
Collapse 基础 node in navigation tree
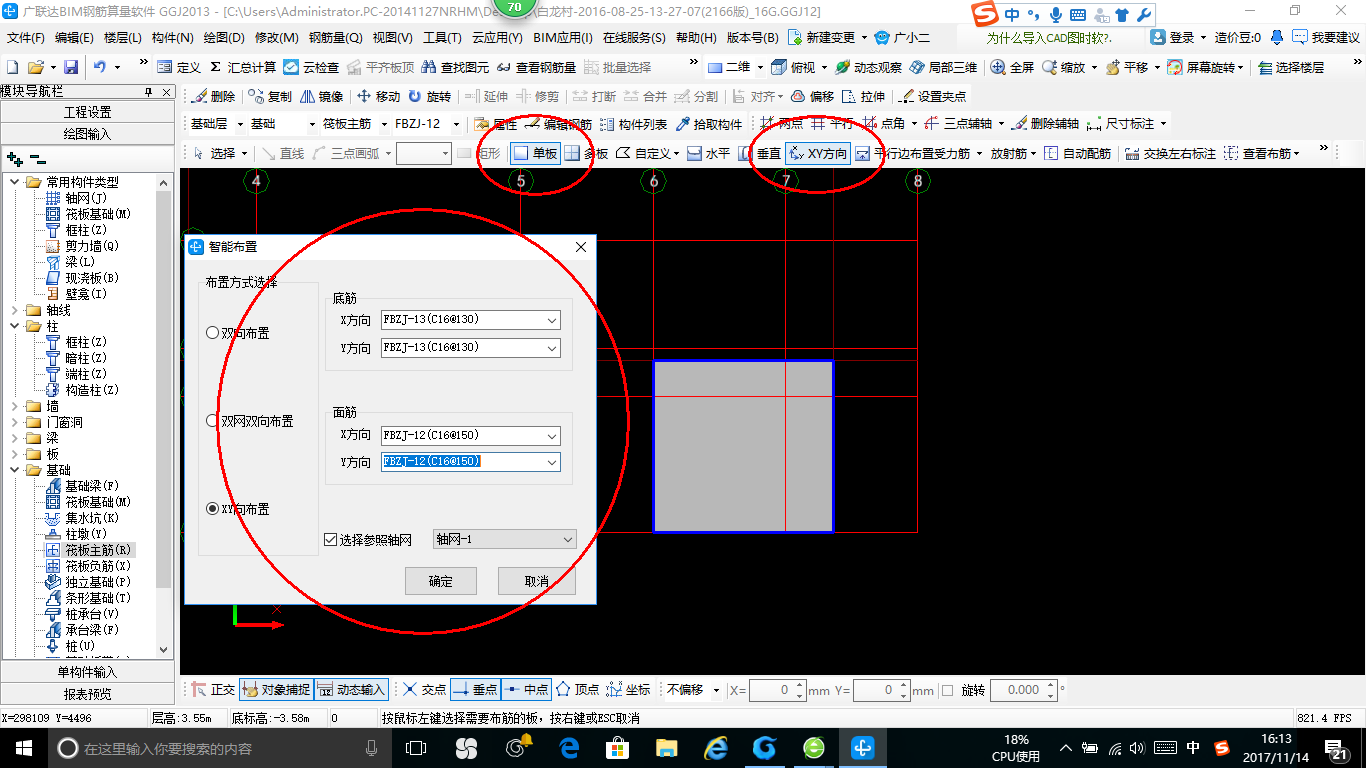point(14,470)
